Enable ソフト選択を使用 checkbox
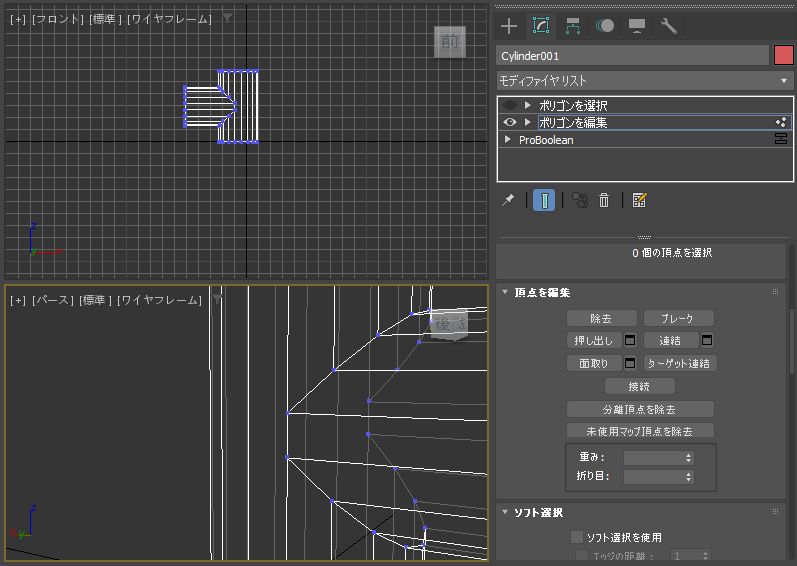797x566 pixels. click(577, 537)
